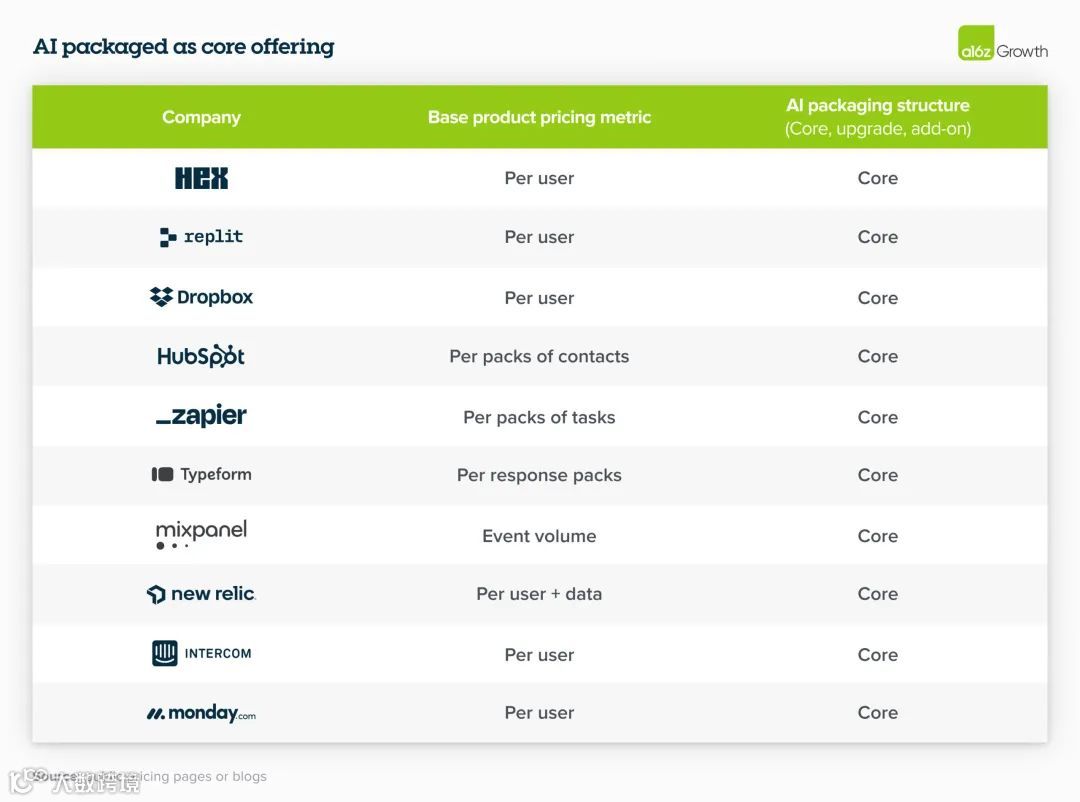Click the 'Per packs of contacts' cell

click(x=539, y=356)
